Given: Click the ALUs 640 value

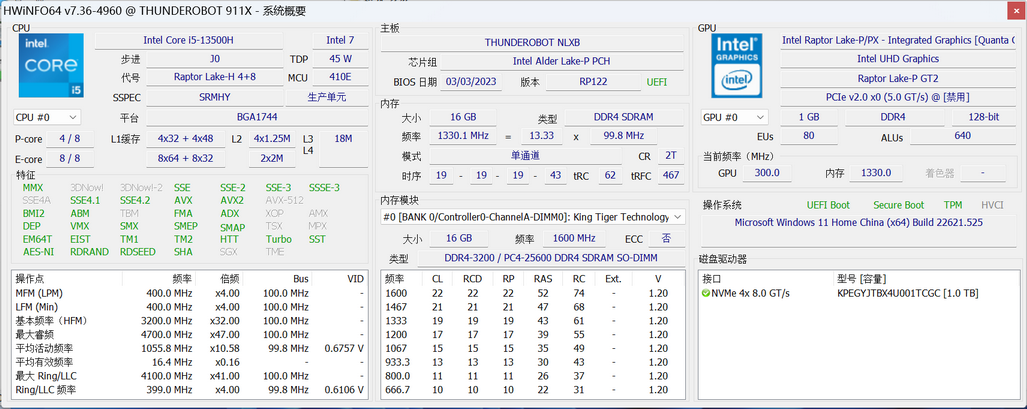Looking at the screenshot, I should (963, 136).
